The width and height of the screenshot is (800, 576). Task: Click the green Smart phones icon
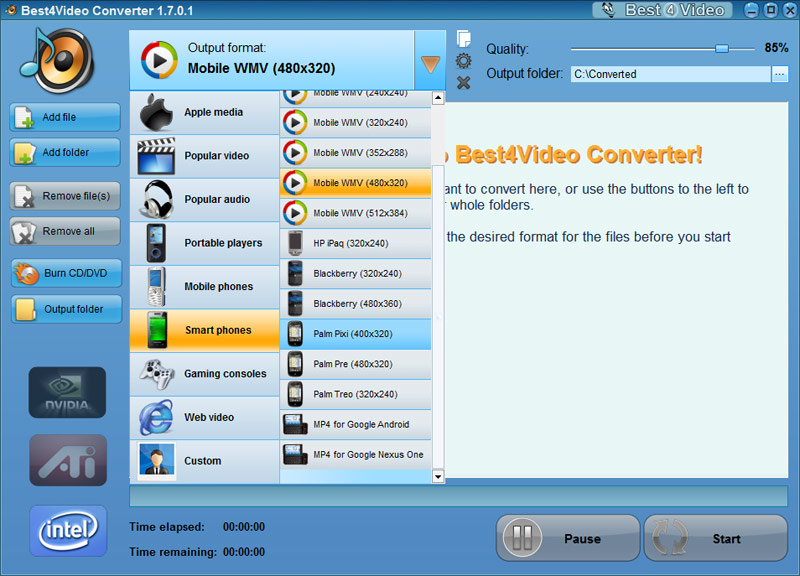[157, 330]
